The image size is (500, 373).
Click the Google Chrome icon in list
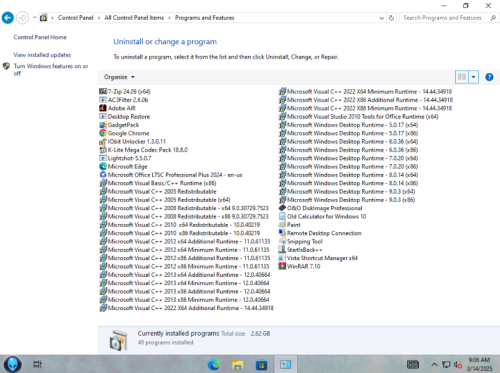tap(103, 133)
